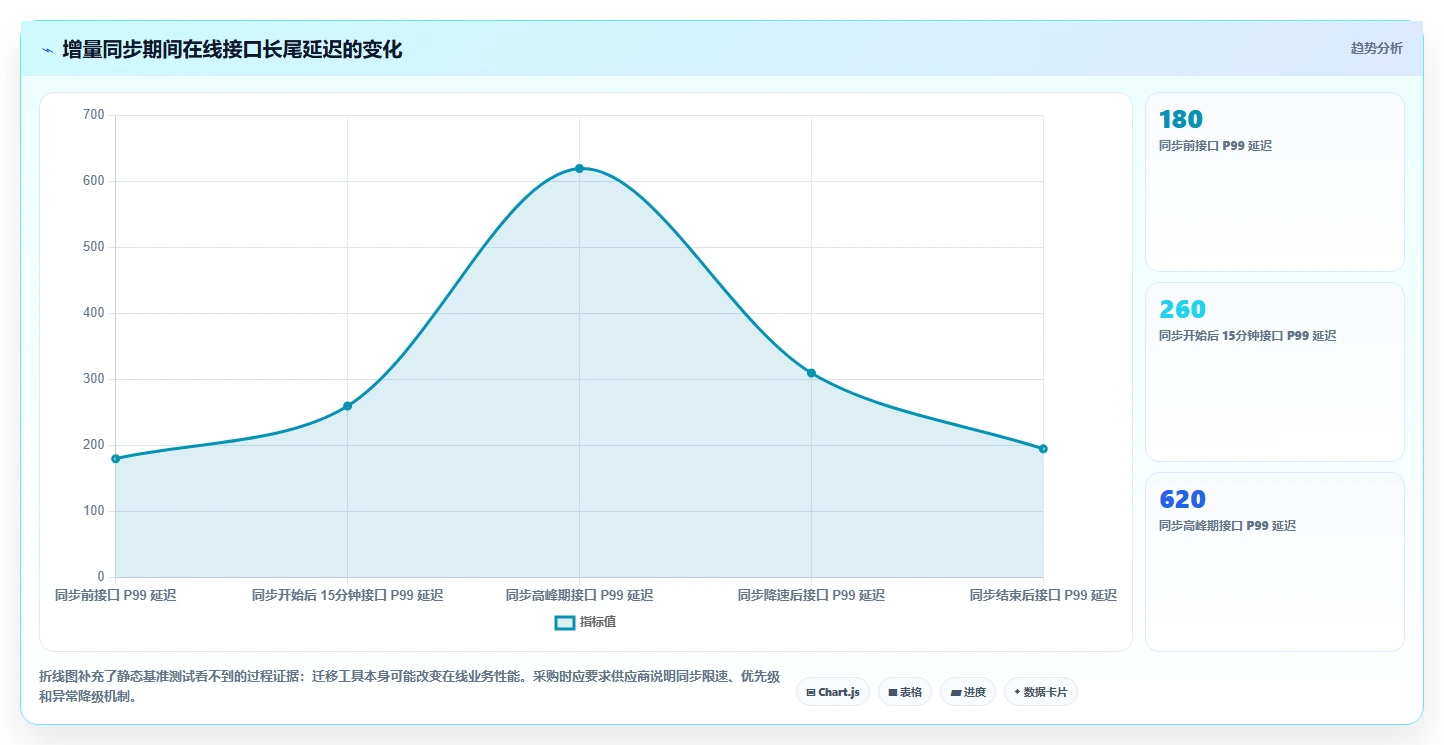Click x-axis label 同步降速后接口 P99 延迟
Image resolution: width=1444 pixels, height=745 pixels.
[811, 595]
